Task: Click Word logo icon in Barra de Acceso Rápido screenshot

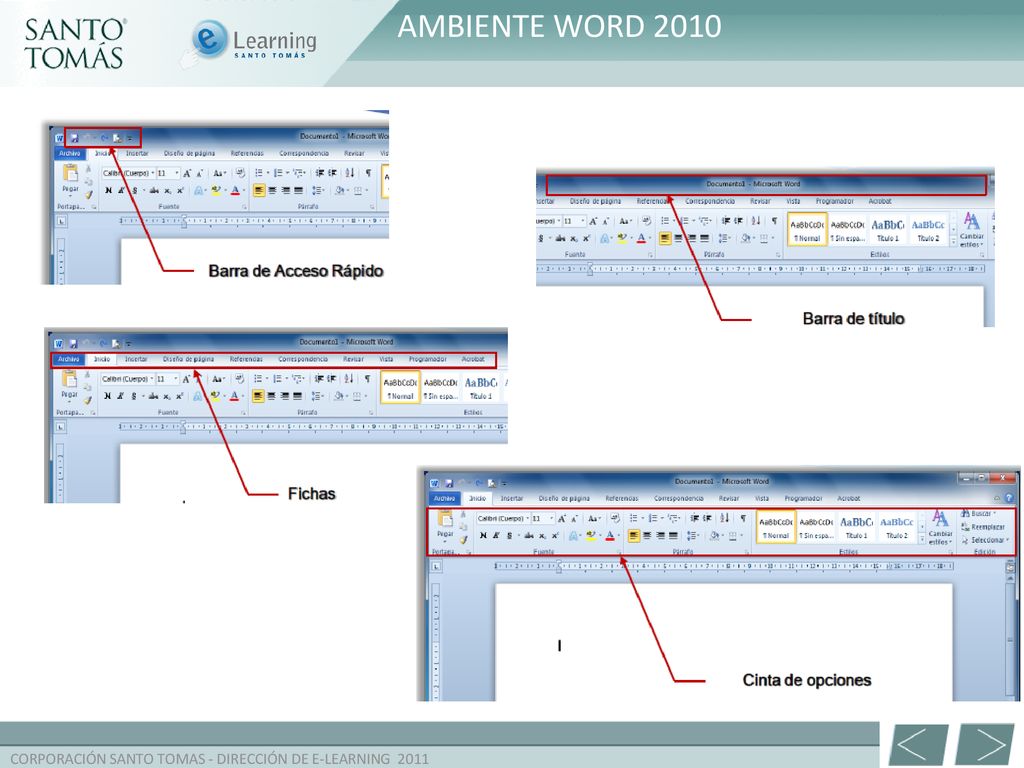Action: [x=60, y=138]
